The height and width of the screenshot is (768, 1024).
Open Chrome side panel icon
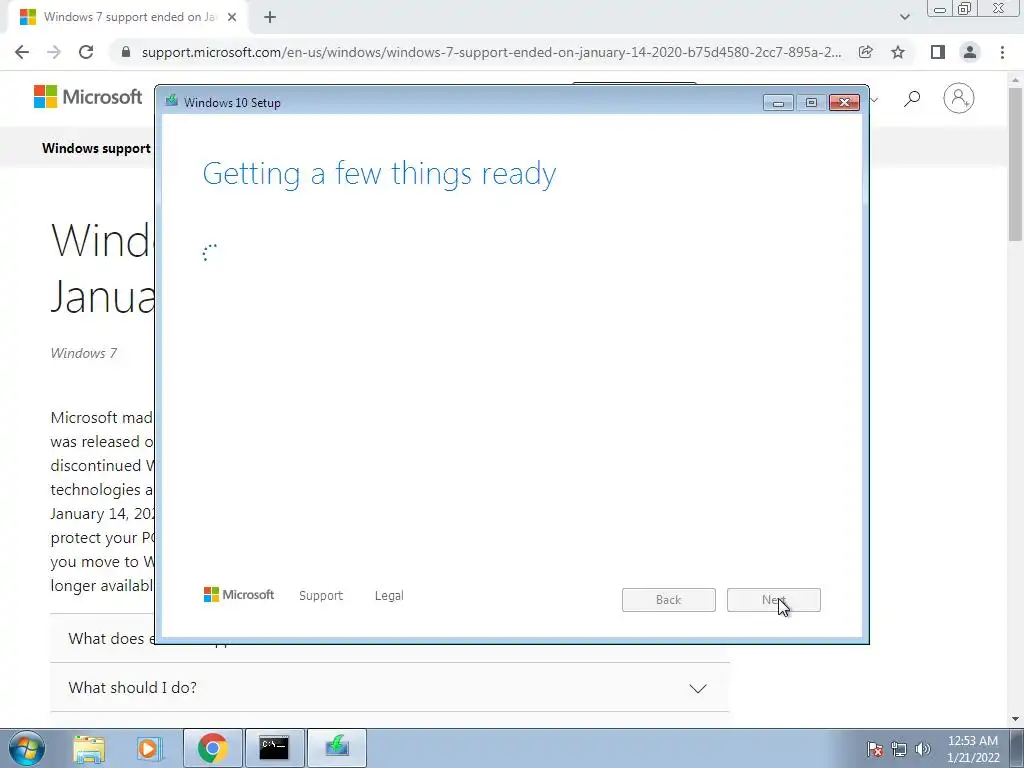pyautogui.click(x=938, y=52)
